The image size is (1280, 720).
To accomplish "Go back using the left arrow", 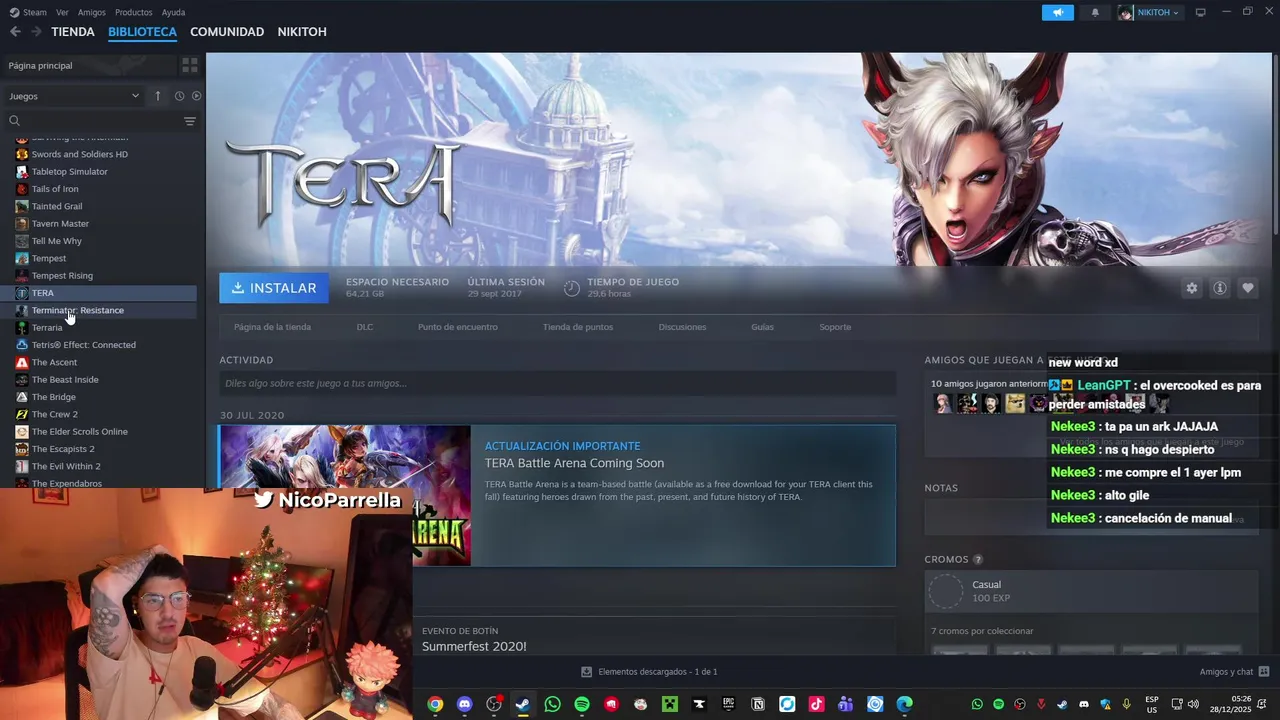I will [15, 32].
